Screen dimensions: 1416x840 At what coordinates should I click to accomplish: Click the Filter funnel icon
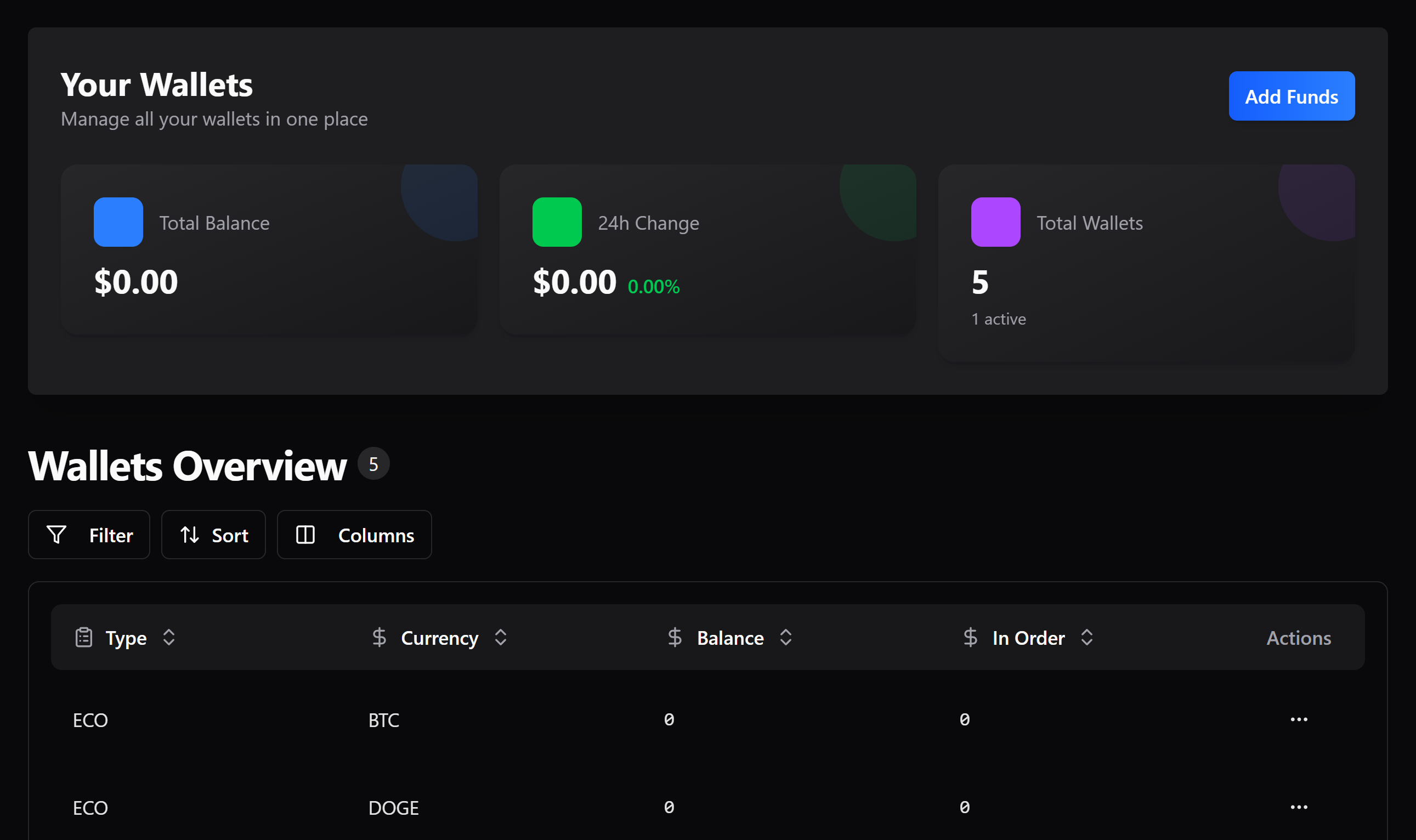click(x=56, y=535)
